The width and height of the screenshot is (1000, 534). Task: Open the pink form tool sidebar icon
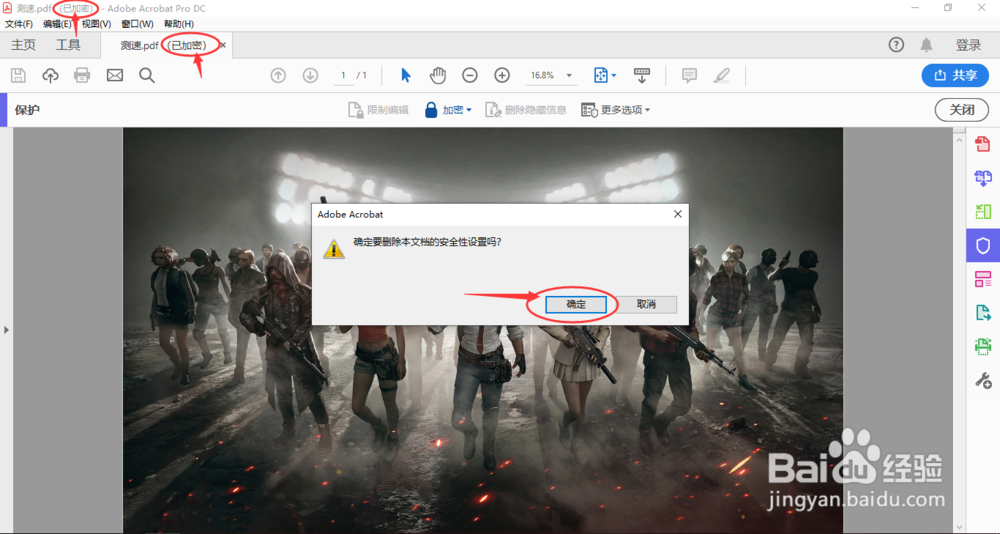tap(983, 279)
